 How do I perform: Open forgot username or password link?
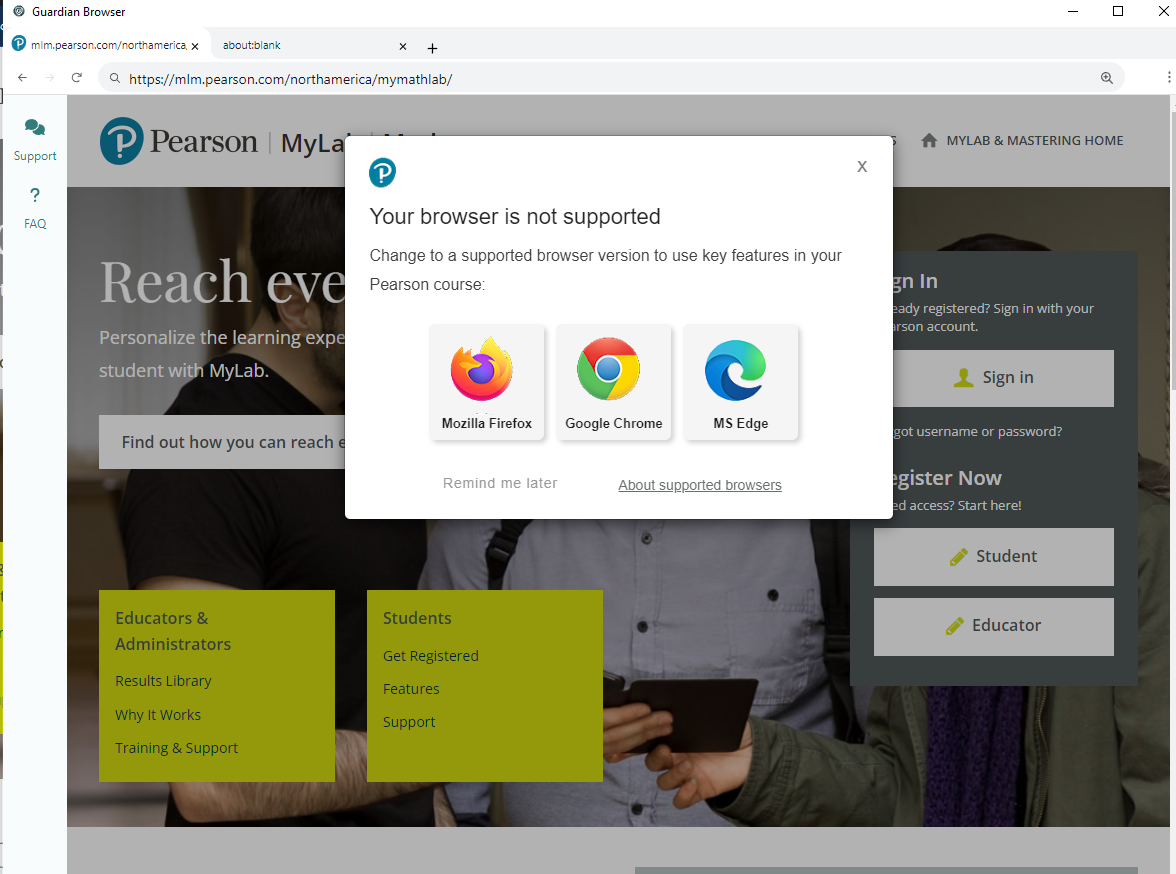click(977, 431)
